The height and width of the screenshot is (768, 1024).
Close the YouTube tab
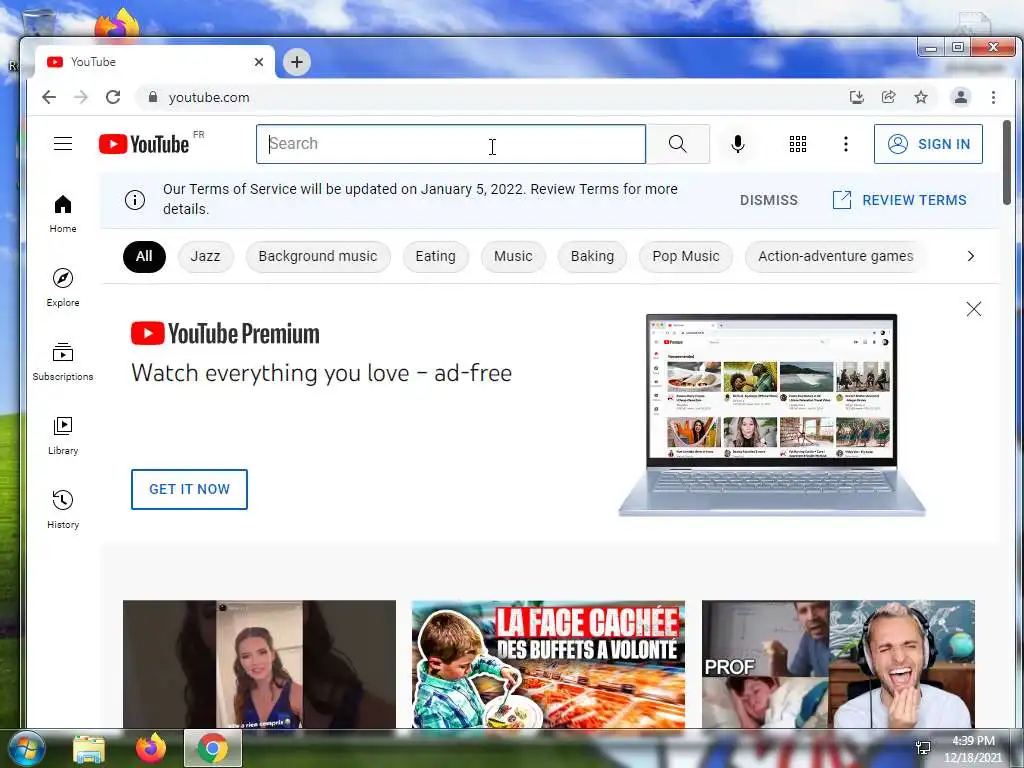click(x=259, y=62)
